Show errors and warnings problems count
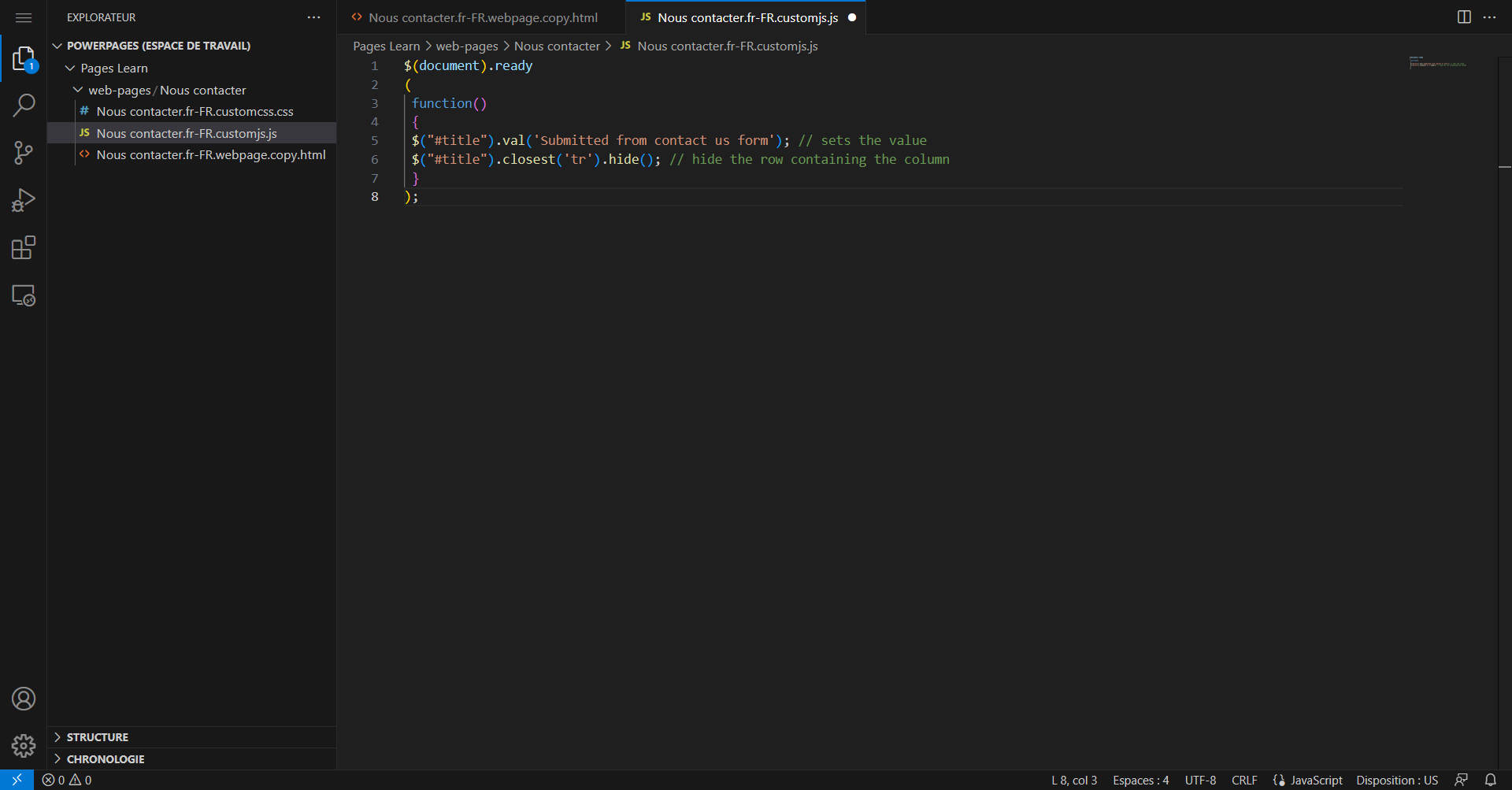The image size is (1512, 790). coord(67,780)
